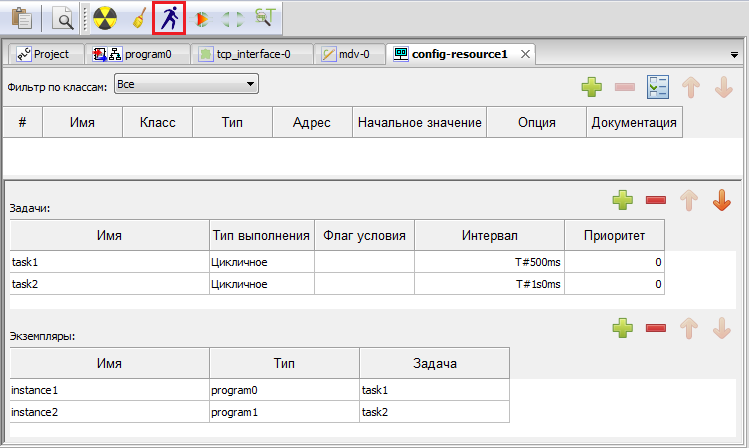The image size is (749, 448).
Task: Delete instance with red minus in Экземпляры
Action: coord(656,327)
